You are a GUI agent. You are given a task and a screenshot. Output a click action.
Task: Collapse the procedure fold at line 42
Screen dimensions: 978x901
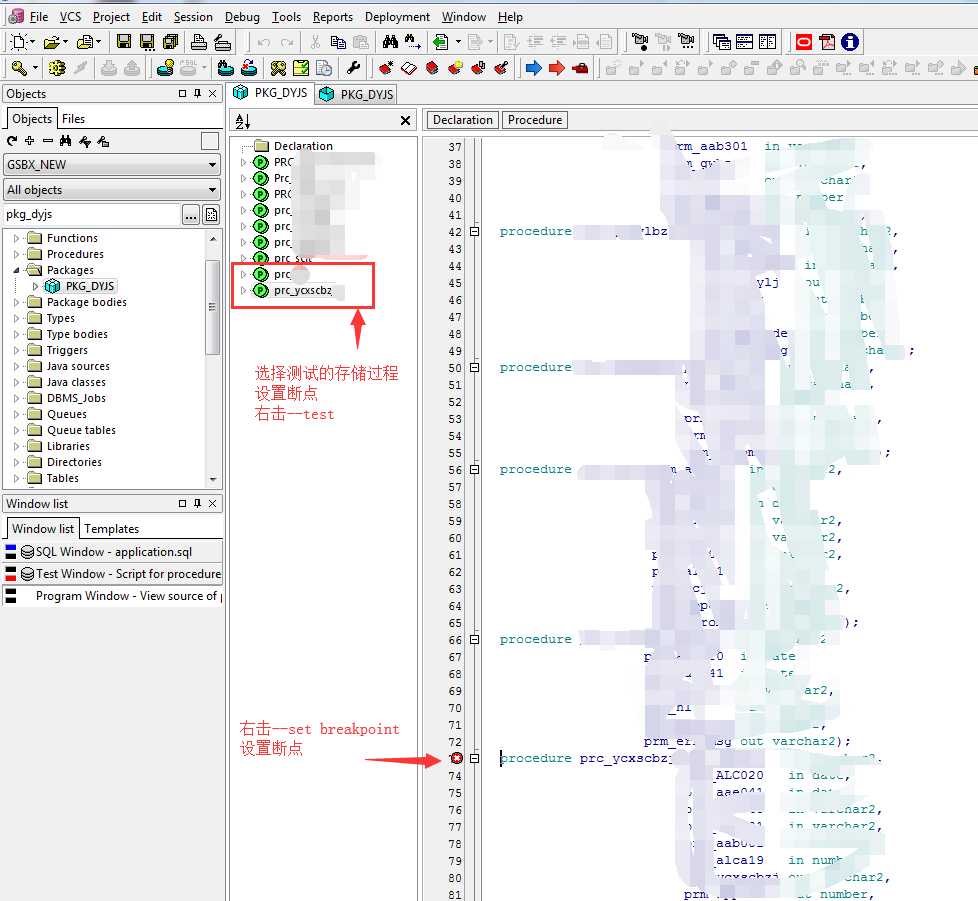(476, 232)
